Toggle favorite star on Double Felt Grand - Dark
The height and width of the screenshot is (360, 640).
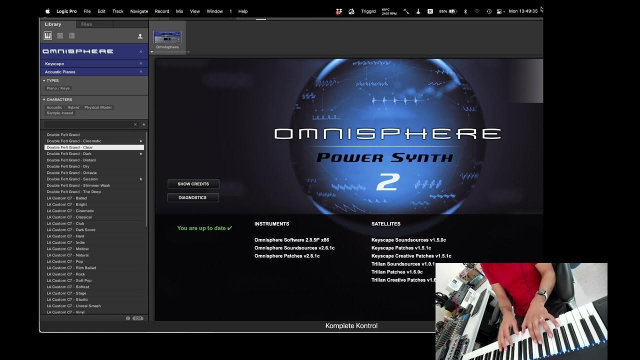141,154
